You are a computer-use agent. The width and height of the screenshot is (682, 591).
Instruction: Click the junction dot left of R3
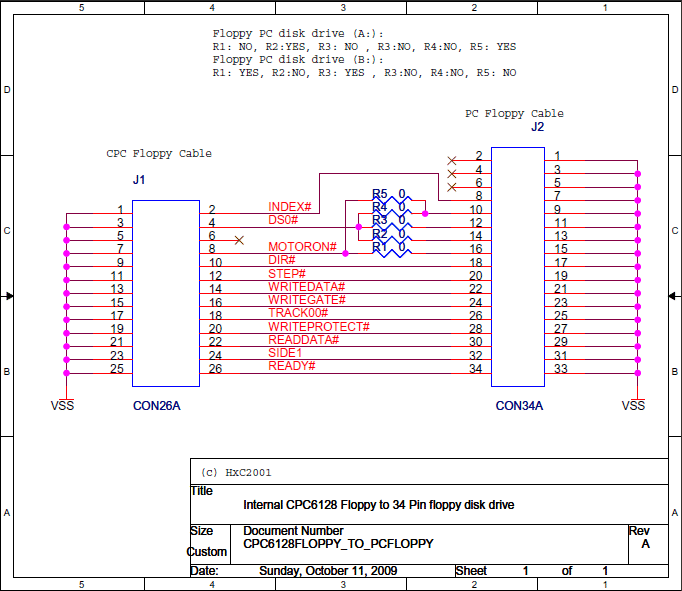[x=359, y=227]
